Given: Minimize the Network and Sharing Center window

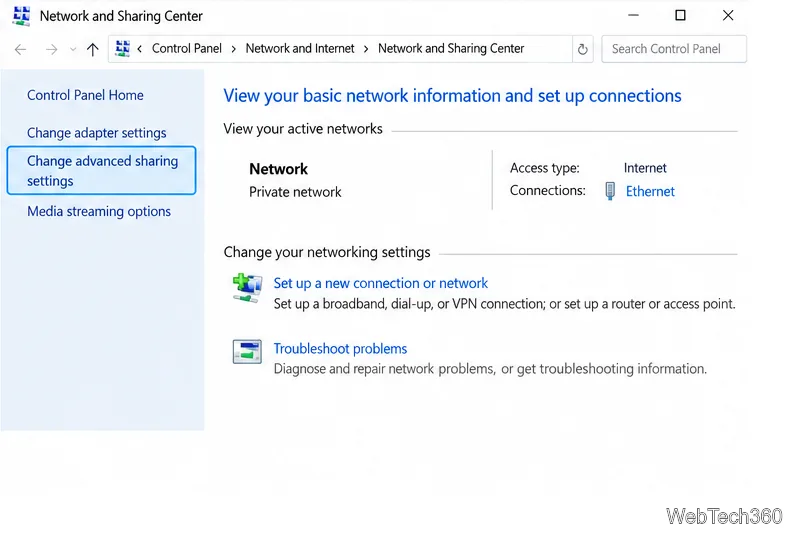Looking at the screenshot, I should [633, 15].
